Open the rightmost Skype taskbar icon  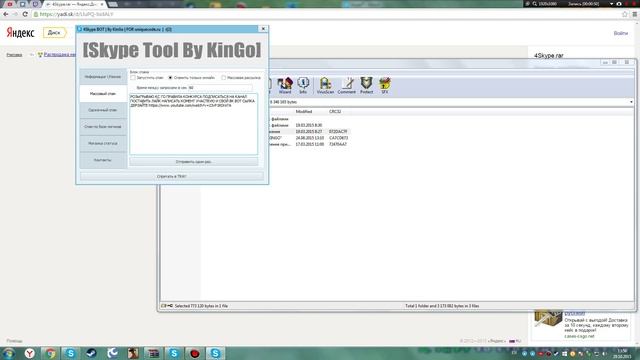click(x=215, y=353)
